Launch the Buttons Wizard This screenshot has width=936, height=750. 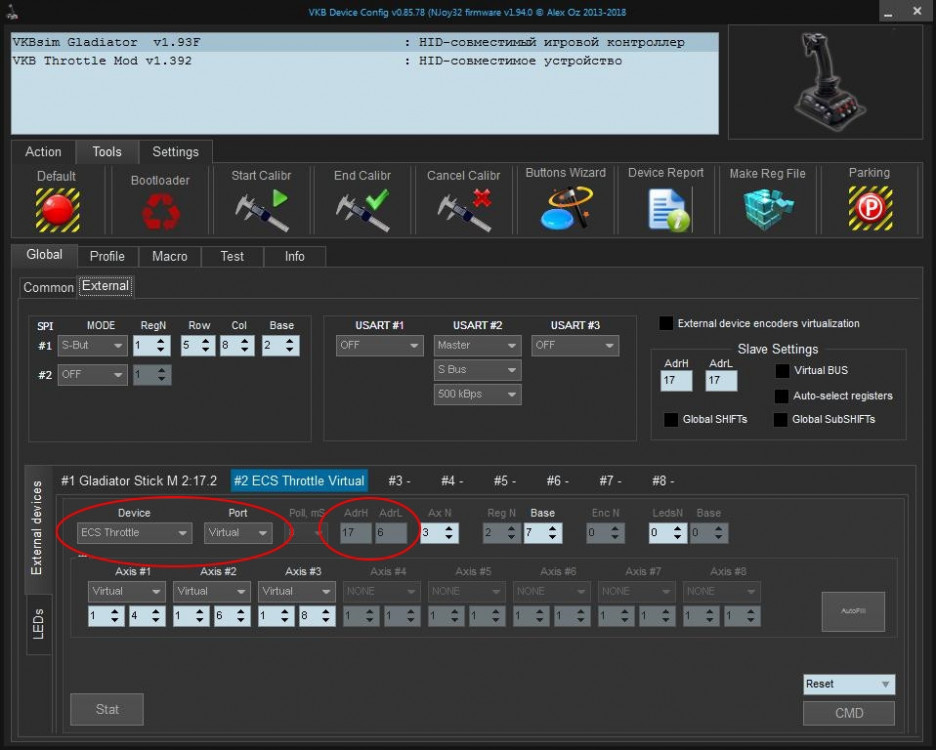coord(566,209)
